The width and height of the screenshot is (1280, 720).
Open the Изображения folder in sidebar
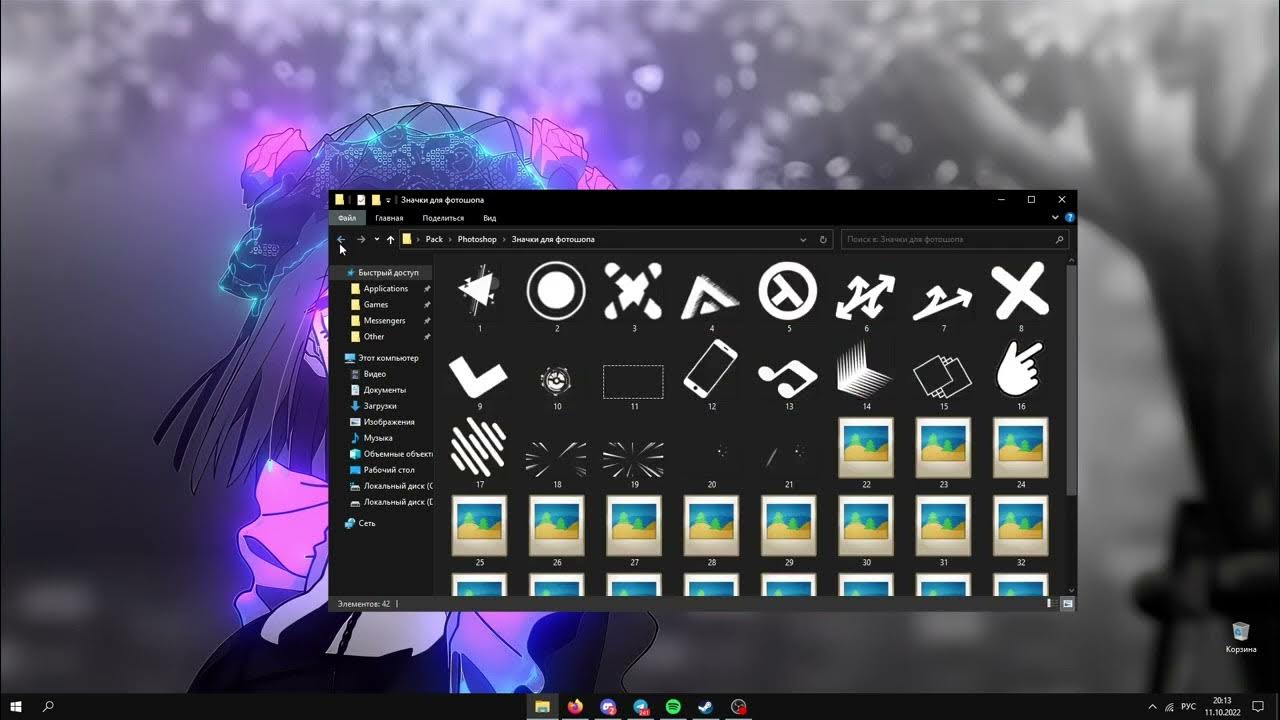pos(389,422)
